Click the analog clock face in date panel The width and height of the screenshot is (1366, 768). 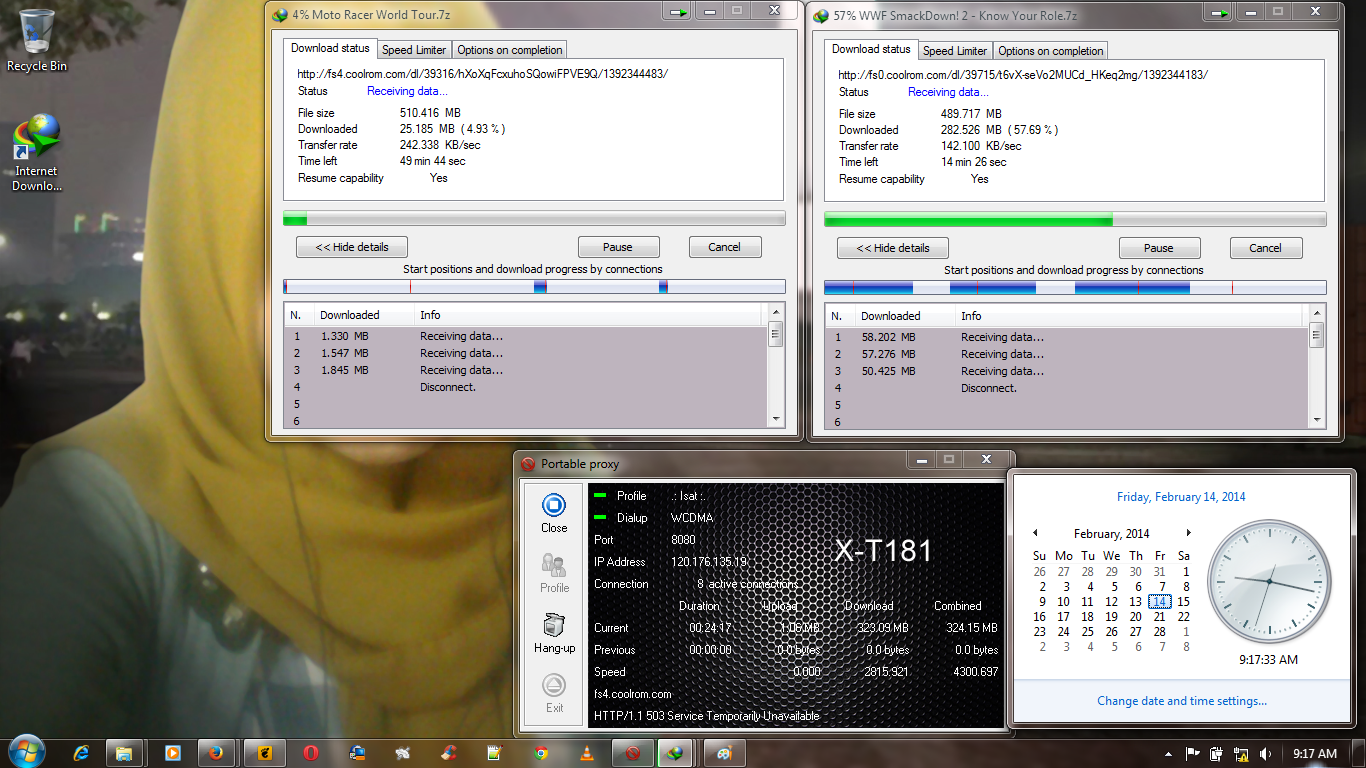pos(1268,581)
